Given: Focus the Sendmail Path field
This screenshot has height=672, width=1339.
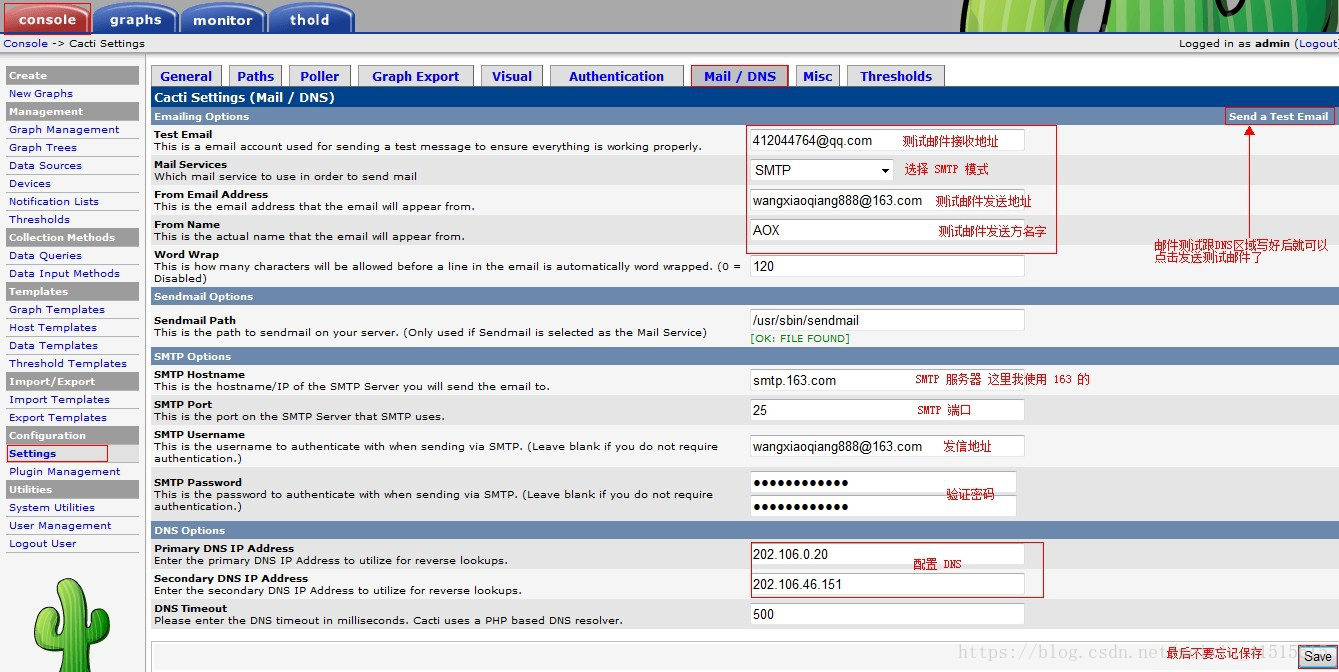Looking at the screenshot, I should tap(887, 321).
